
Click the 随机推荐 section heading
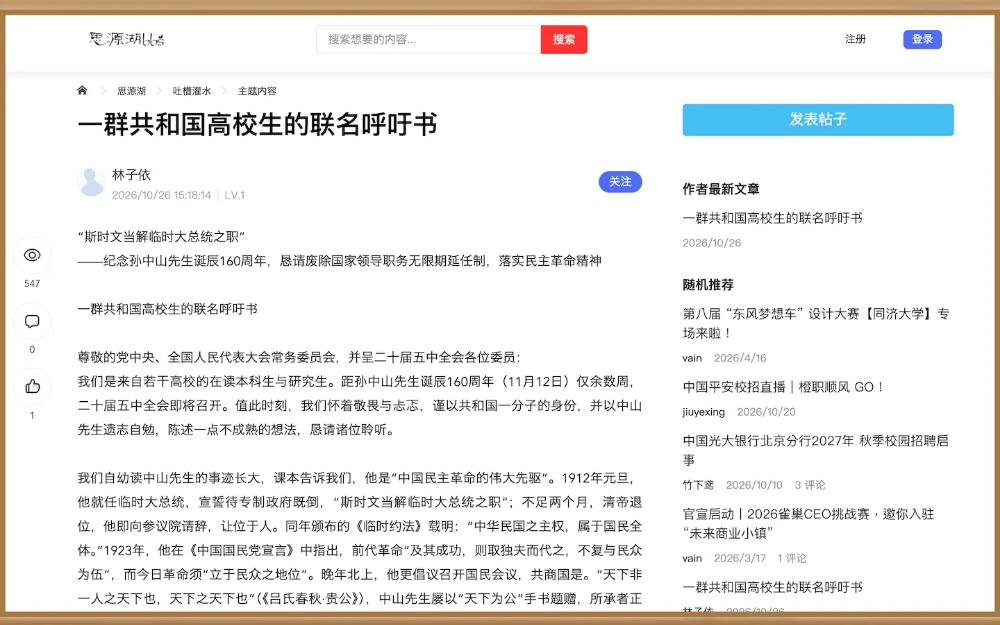pyautogui.click(x=708, y=284)
